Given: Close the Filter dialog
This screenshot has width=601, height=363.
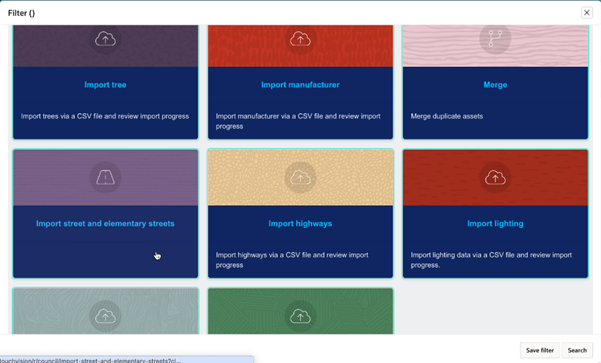Looking at the screenshot, I should point(586,13).
